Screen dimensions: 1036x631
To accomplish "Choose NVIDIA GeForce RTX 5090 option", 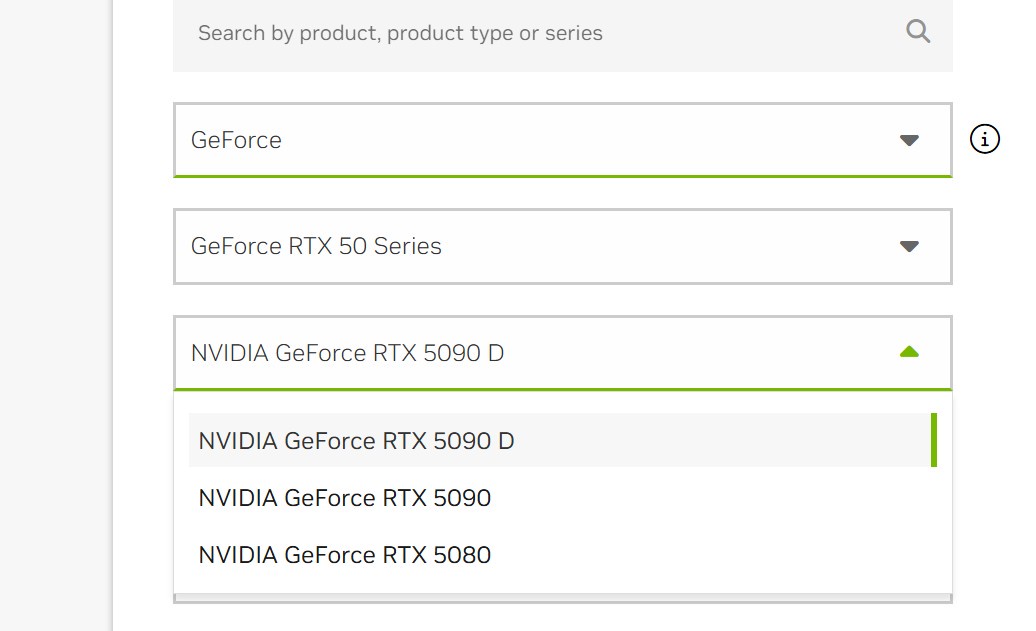I will tap(345, 498).
